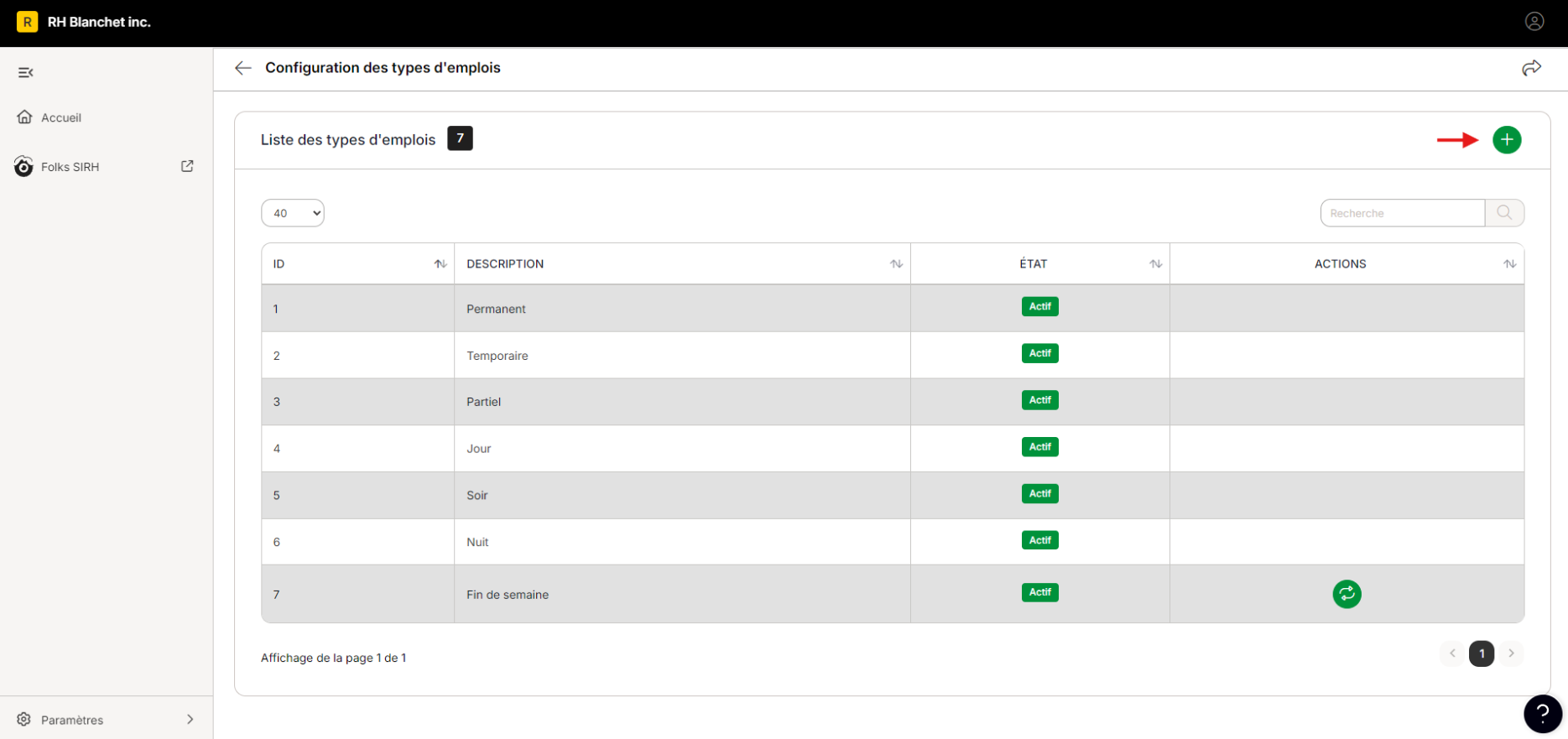The width and height of the screenshot is (1568, 739).
Task: Click the Accueil home icon
Action: (x=25, y=117)
